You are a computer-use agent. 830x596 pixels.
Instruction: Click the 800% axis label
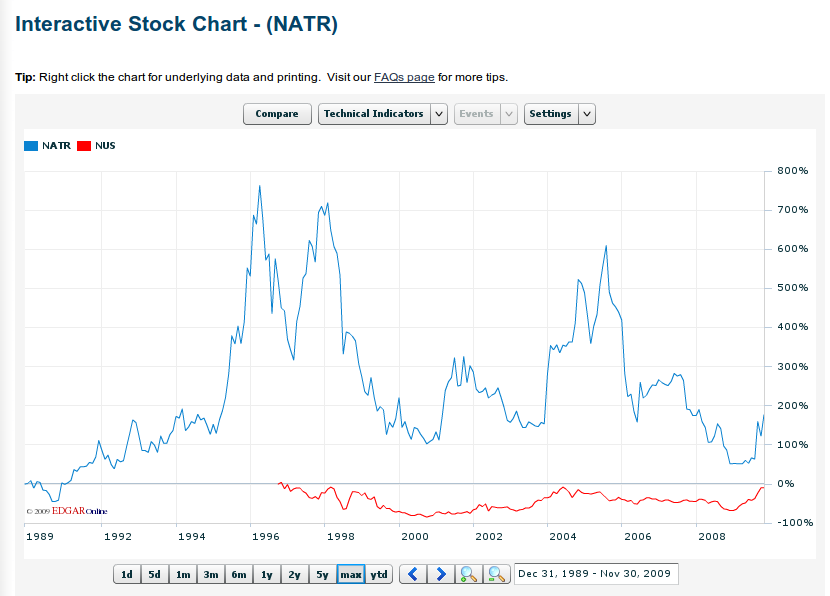click(792, 171)
